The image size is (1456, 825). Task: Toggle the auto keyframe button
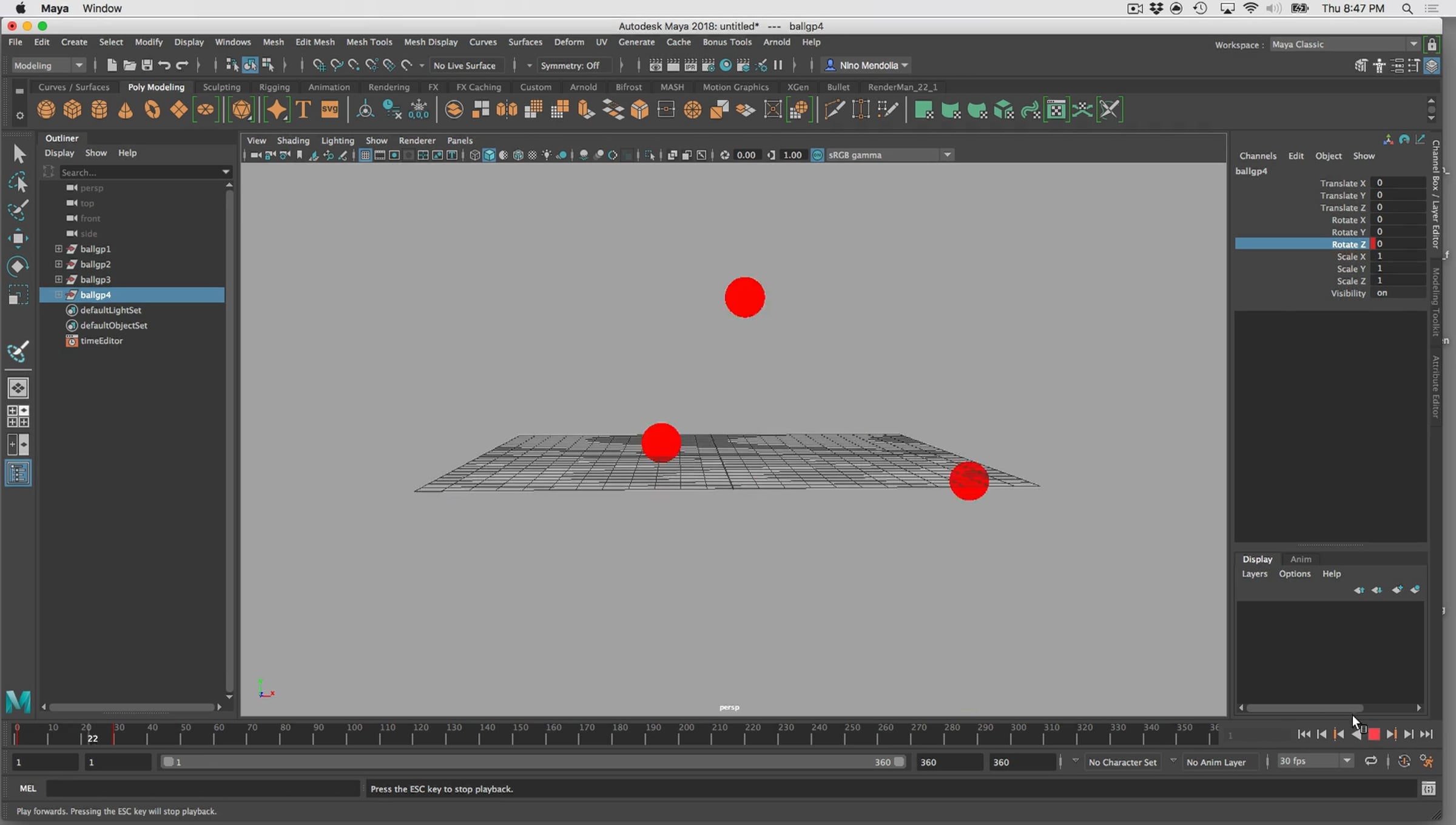tap(1404, 761)
